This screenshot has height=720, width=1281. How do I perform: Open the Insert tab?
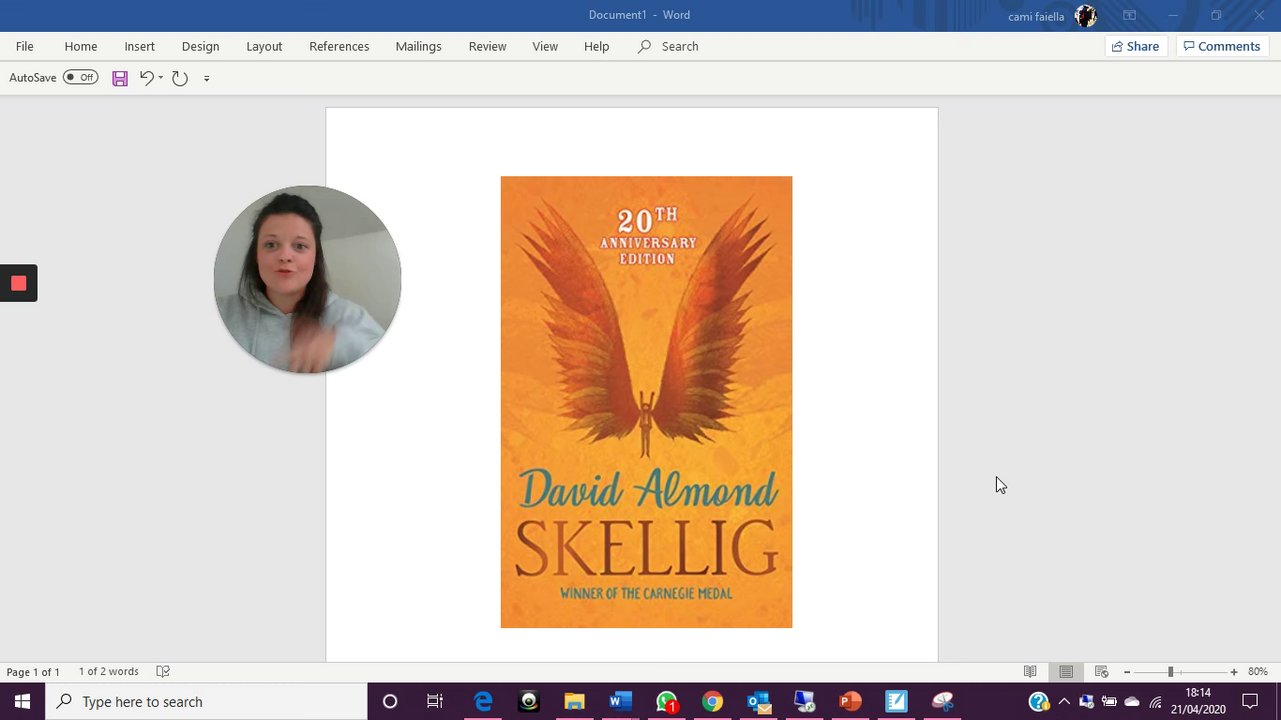tap(139, 46)
